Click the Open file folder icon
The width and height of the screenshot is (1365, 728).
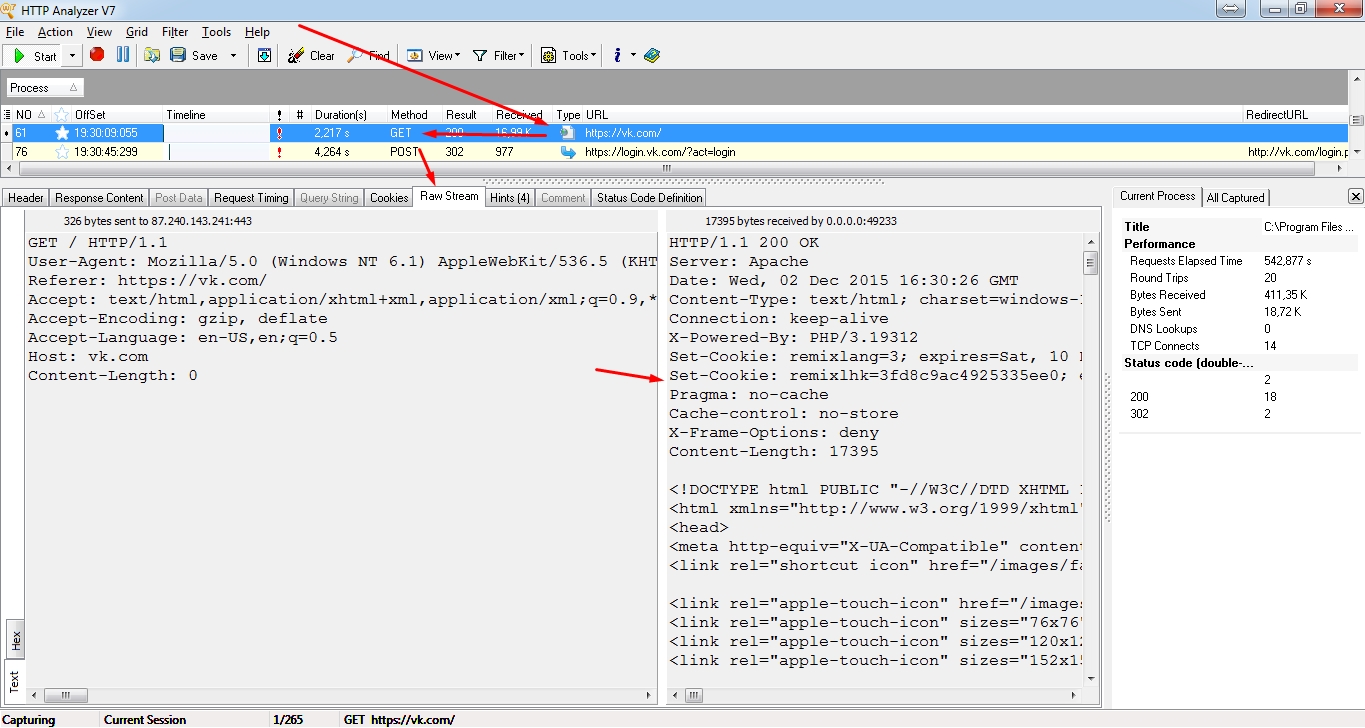tap(152, 55)
